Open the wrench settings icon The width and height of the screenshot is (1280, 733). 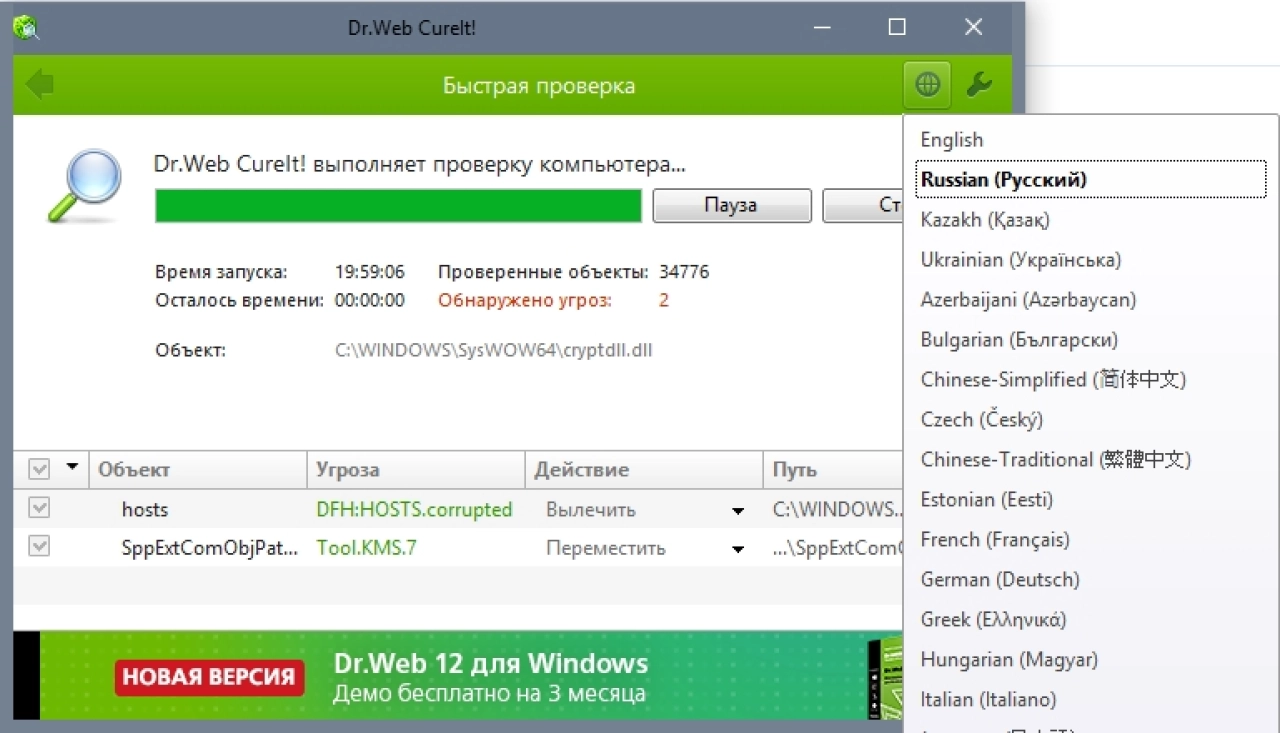979,85
